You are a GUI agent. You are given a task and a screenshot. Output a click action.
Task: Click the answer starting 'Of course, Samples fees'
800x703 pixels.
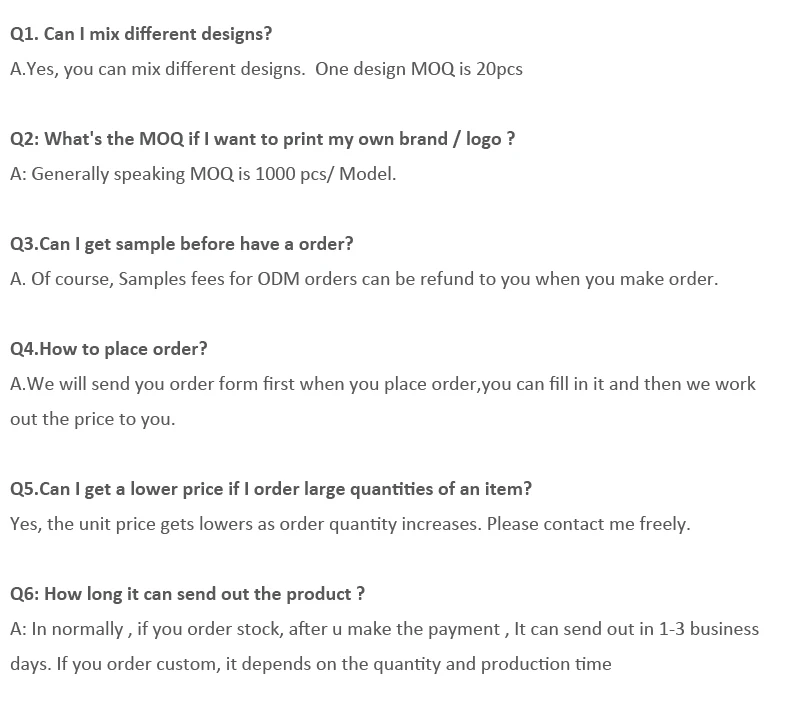pyautogui.click(x=364, y=279)
